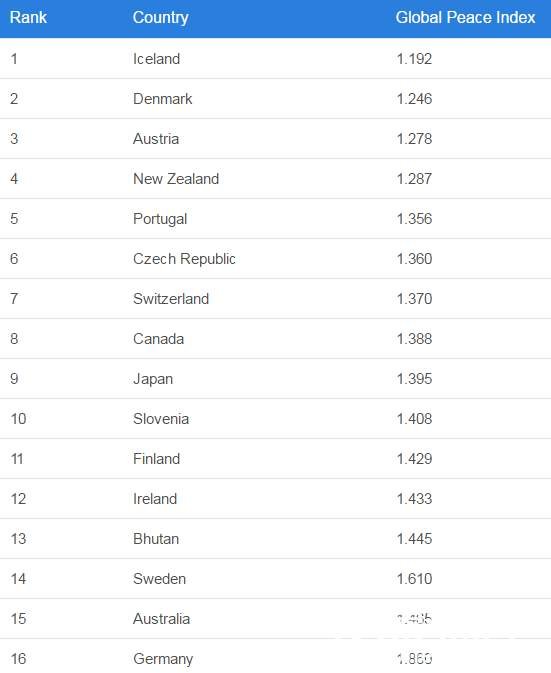Click the Germany country name

163,659
